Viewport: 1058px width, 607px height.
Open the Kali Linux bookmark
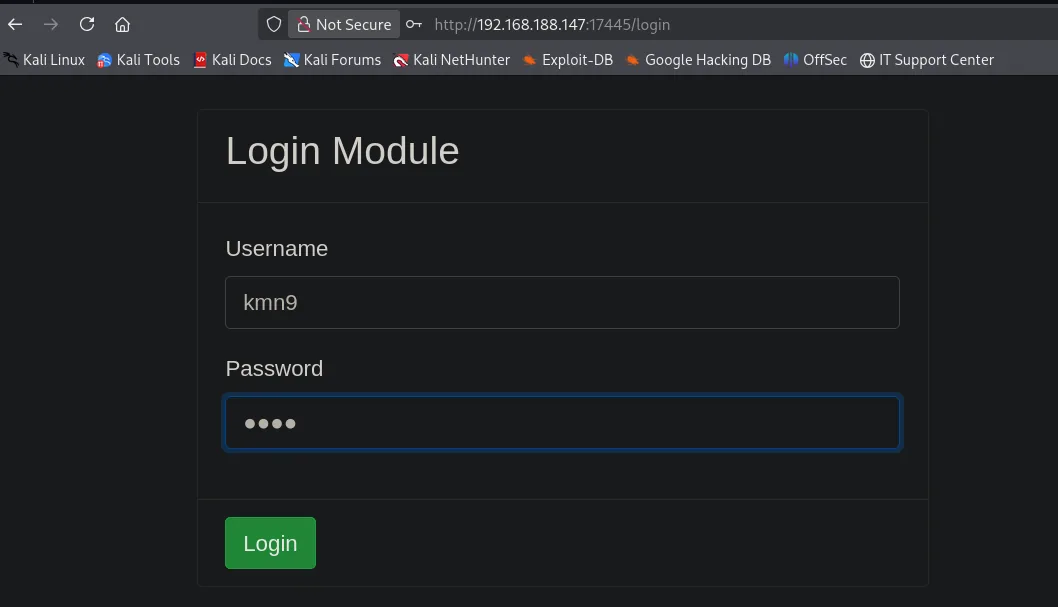point(45,60)
